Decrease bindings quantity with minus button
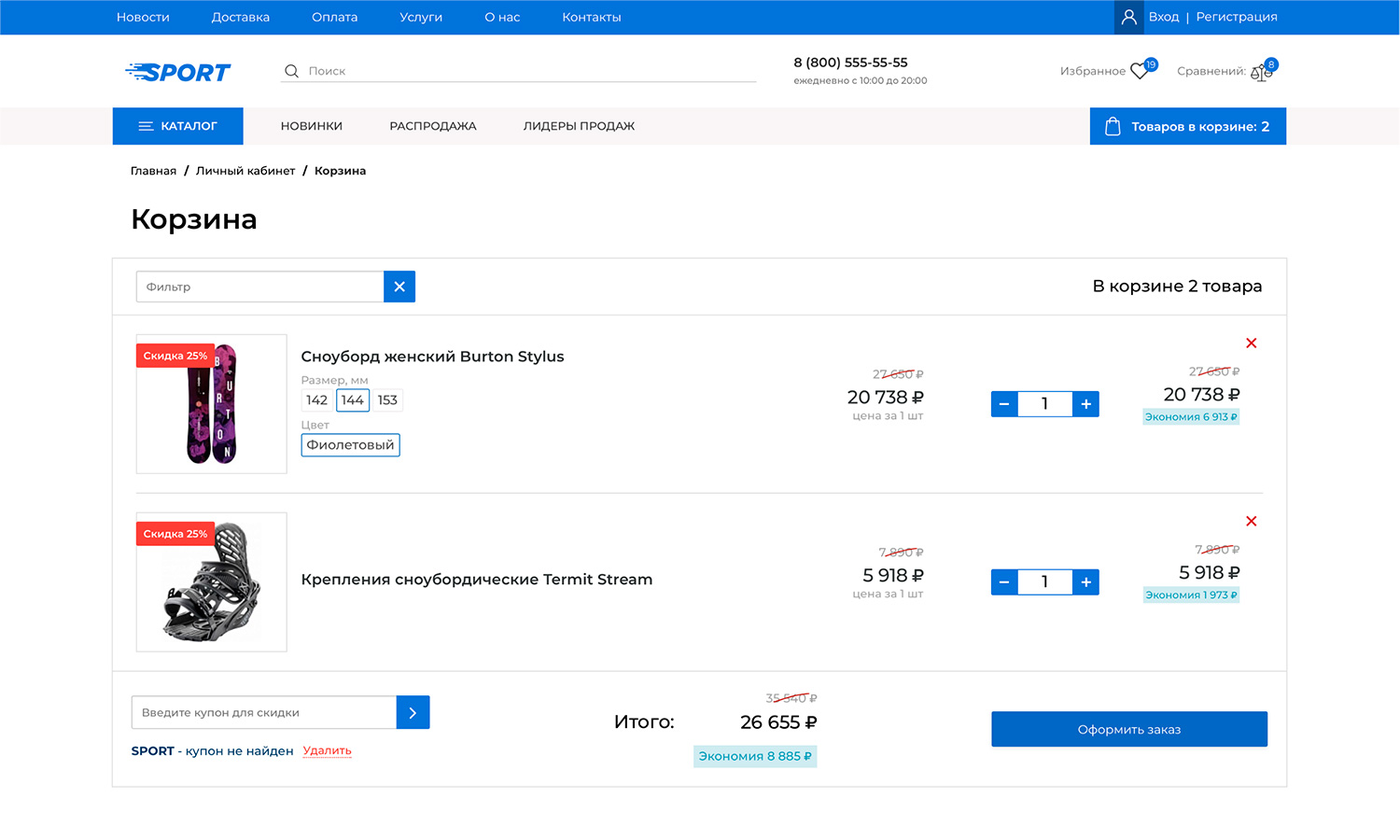1400x840 pixels. pyautogui.click(x=1004, y=582)
